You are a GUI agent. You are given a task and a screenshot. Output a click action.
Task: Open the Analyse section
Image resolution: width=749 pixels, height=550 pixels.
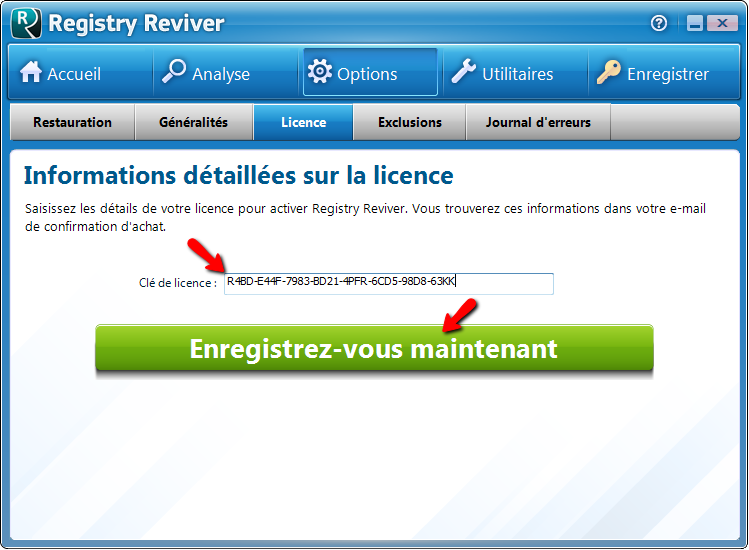(x=221, y=74)
